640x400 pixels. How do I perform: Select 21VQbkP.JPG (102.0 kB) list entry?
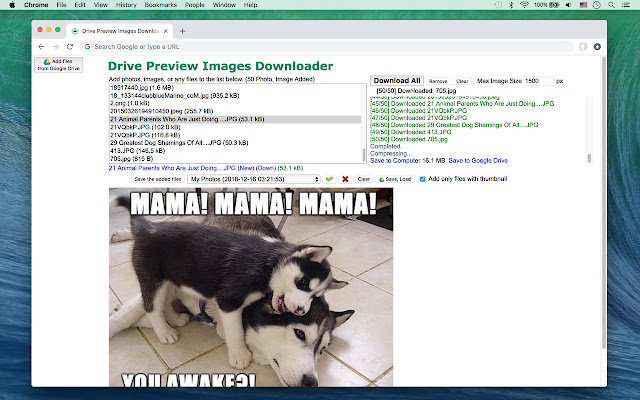[236, 127]
